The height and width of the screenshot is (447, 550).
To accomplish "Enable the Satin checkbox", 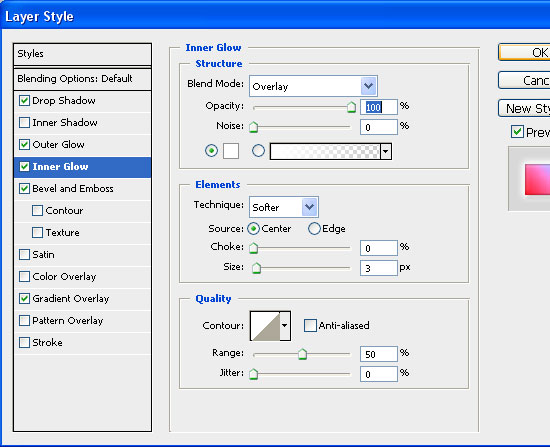I will (x=24, y=255).
